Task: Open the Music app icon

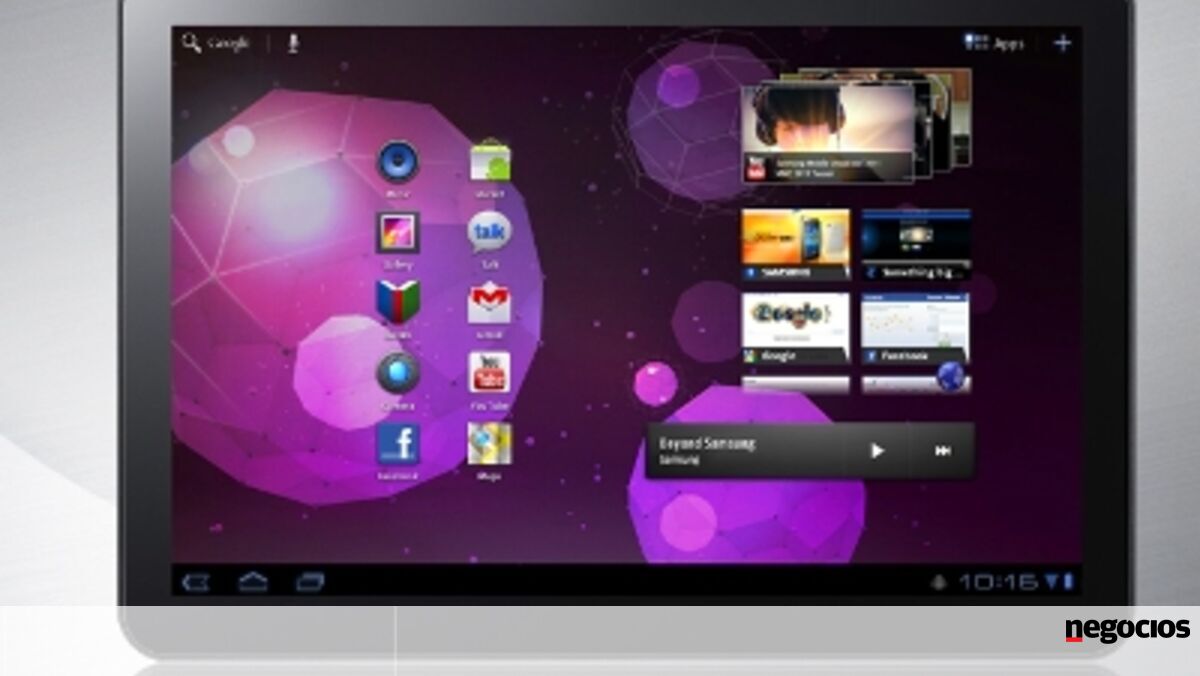Action: coord(397,161)
